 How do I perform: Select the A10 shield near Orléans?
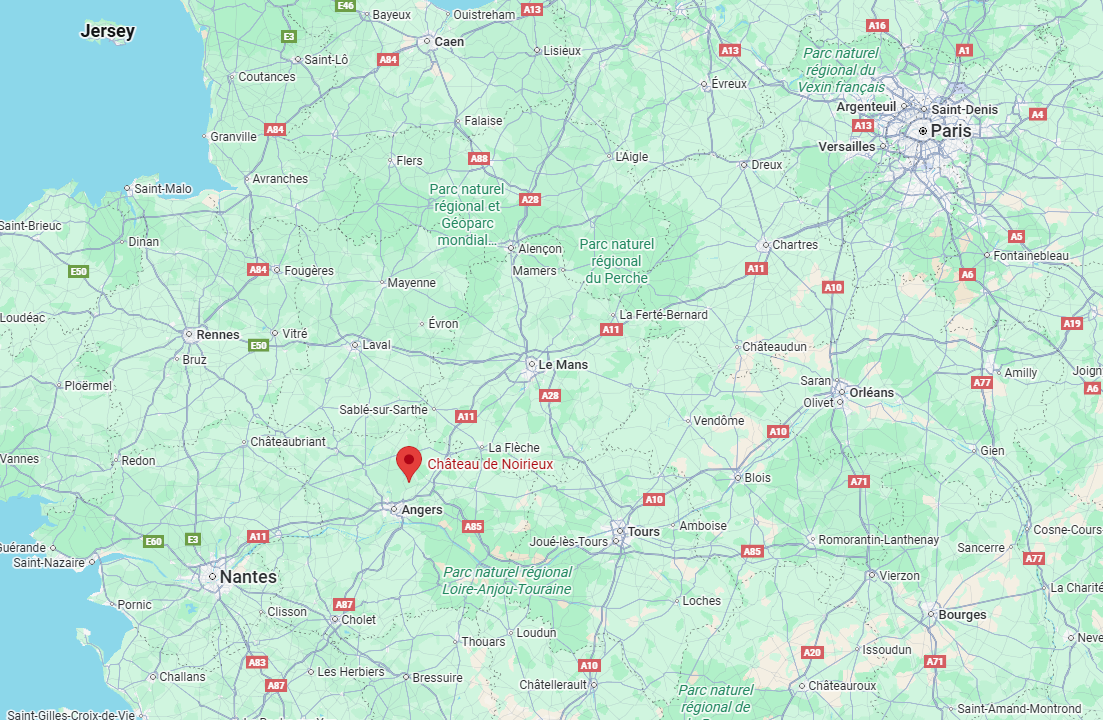click(x=777, y=432)
